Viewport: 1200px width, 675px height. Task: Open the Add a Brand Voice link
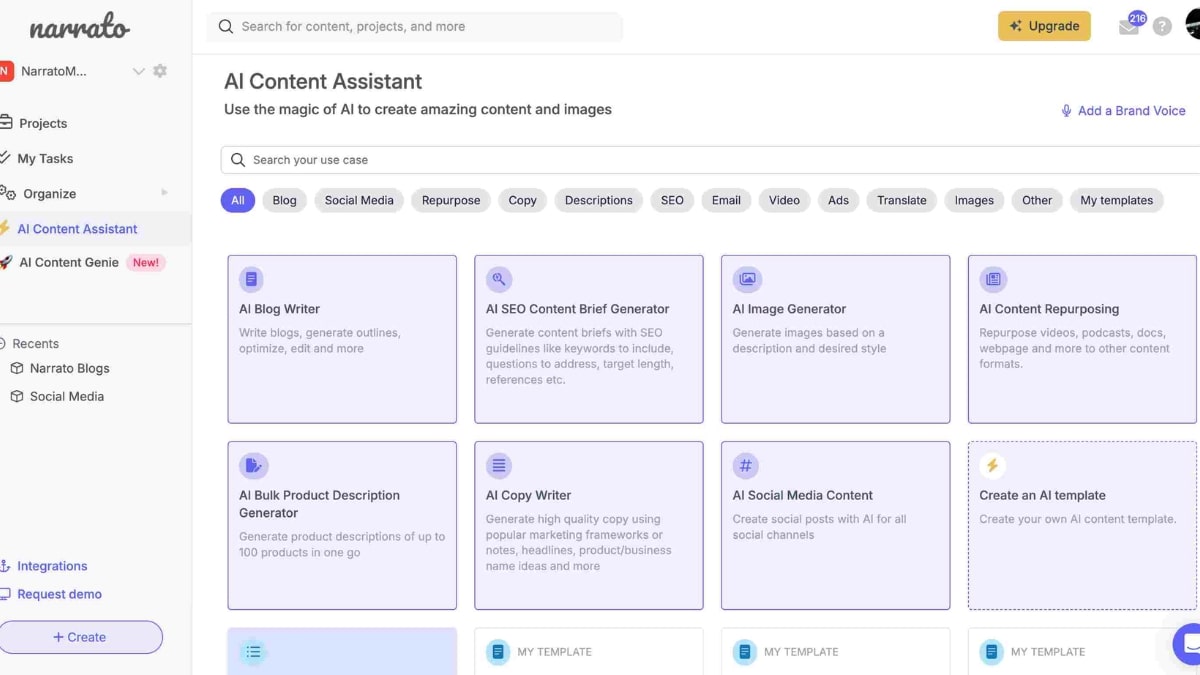(1123, 111)
